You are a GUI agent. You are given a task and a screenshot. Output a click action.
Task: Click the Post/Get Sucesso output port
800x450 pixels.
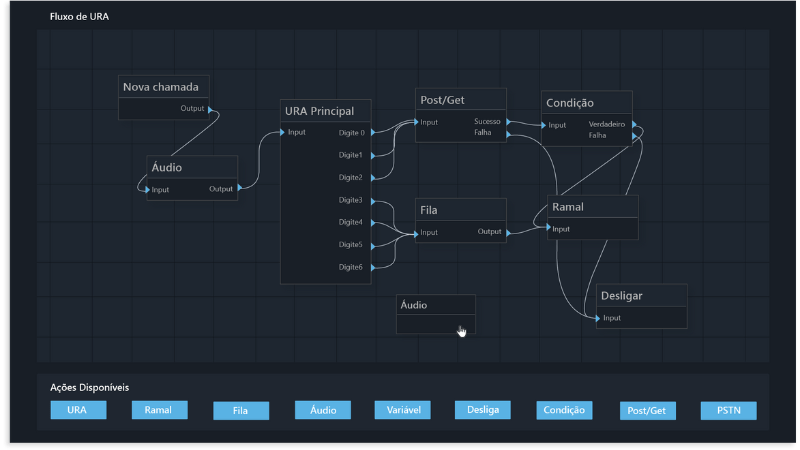click(508, 122)
